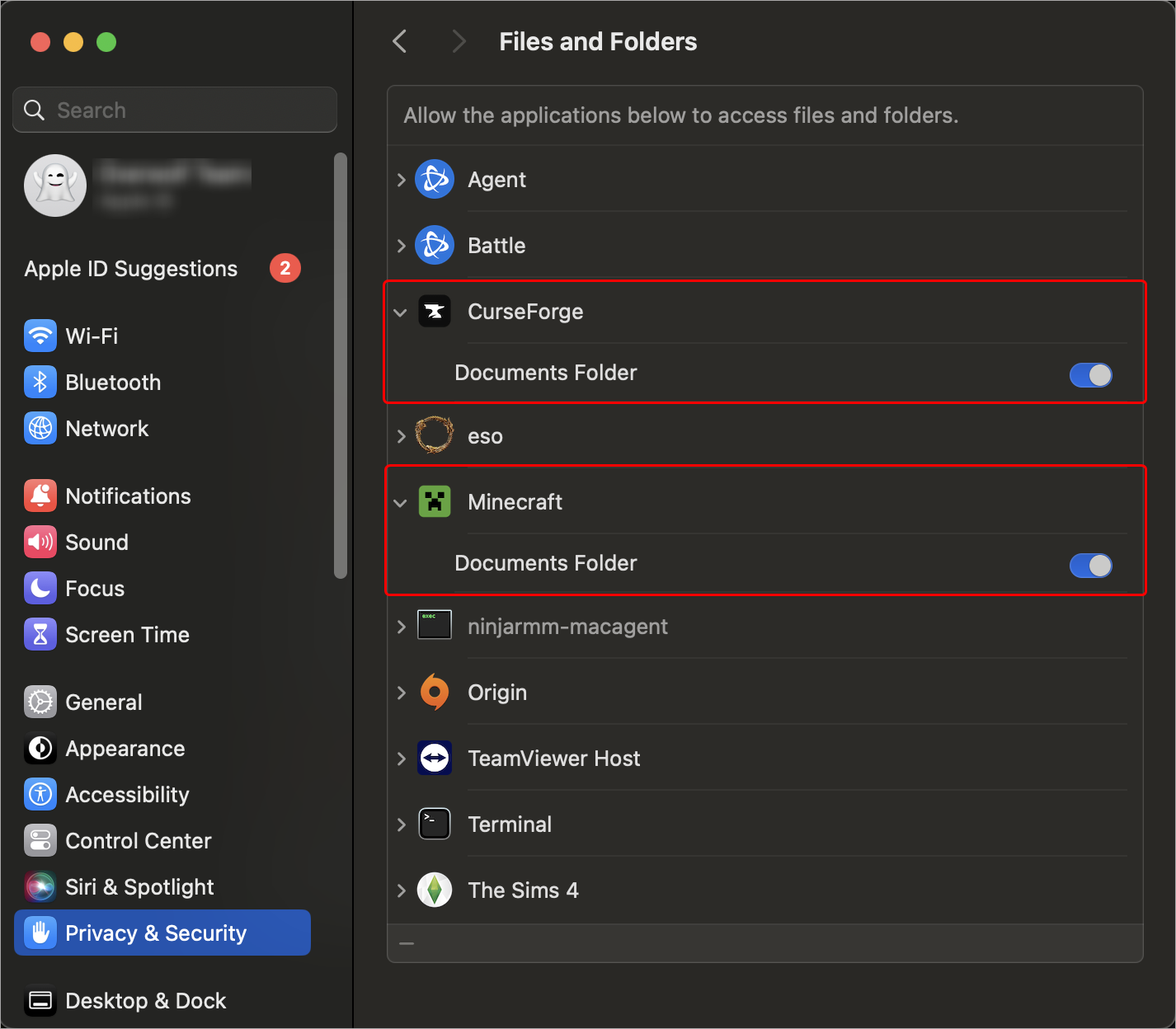The height and width of the screenshot is (1029, 1176).
Task: Click the Network globe icon
Action: click(40, 428)
